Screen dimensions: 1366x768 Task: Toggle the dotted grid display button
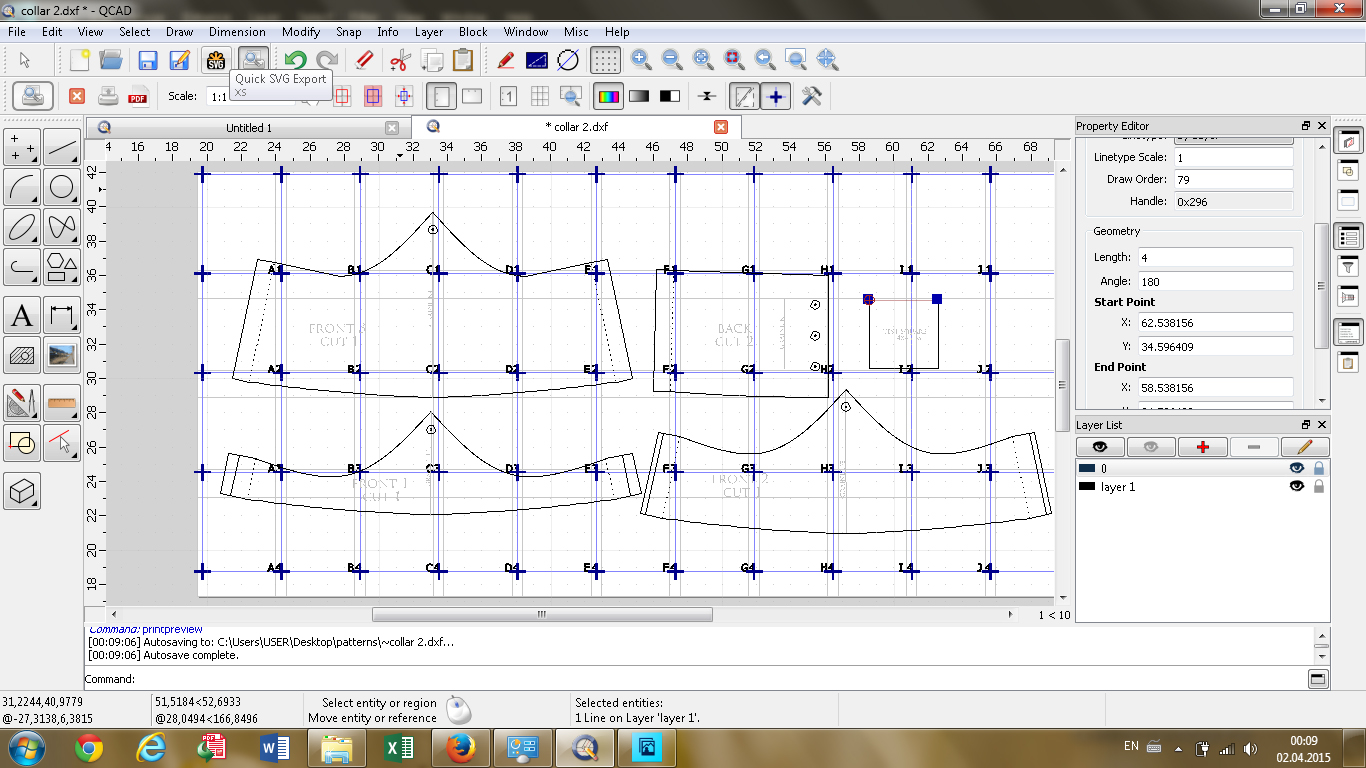605,60
